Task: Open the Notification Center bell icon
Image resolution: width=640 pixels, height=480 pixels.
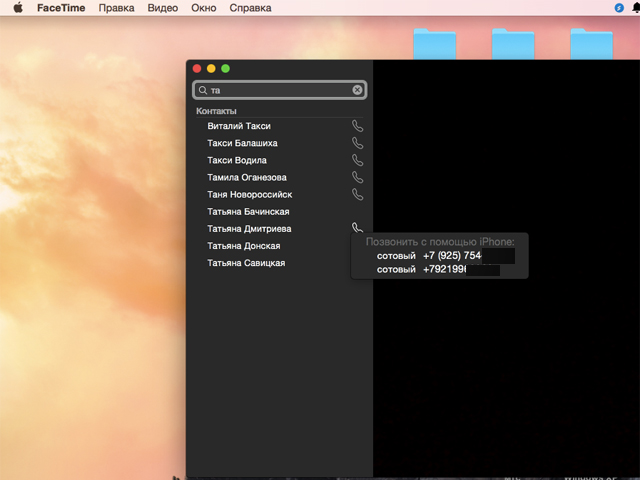Action: [636, 8]
